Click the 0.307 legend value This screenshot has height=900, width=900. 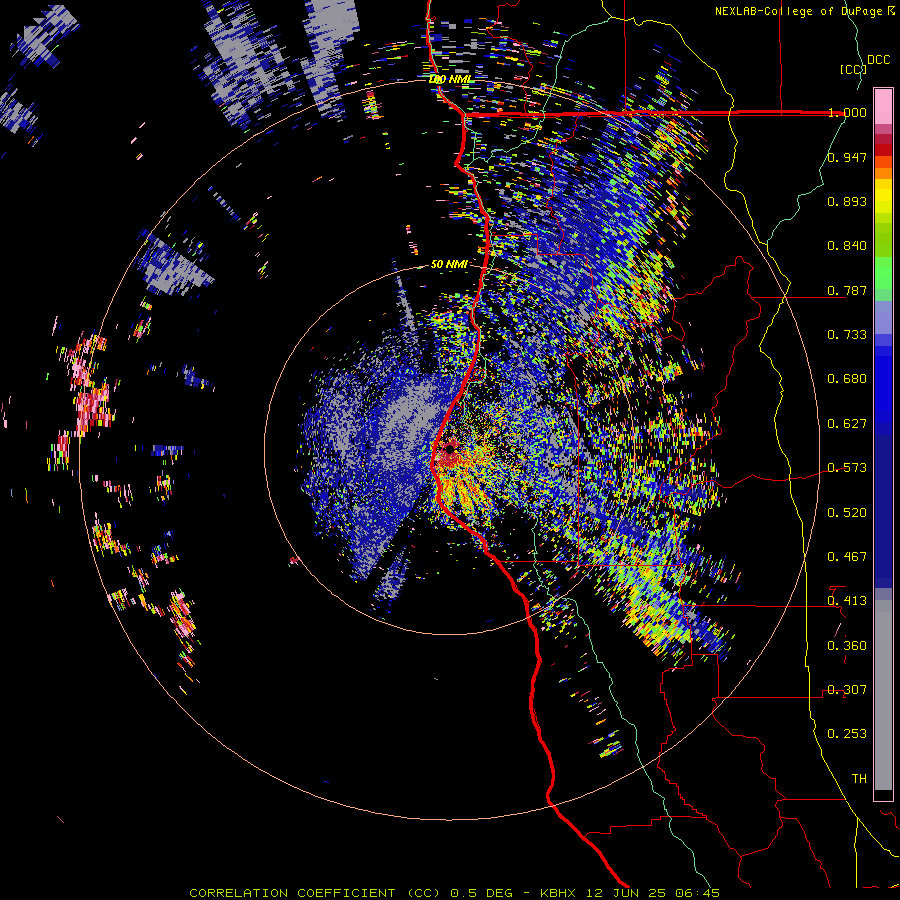[x=847, y=689]
